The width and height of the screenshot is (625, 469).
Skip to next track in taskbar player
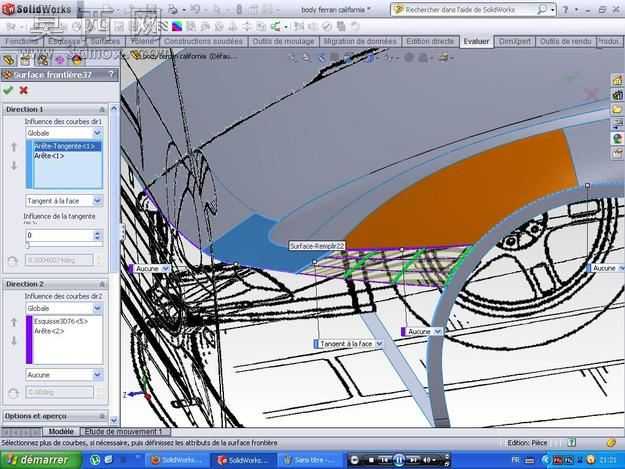click(413, 460)
